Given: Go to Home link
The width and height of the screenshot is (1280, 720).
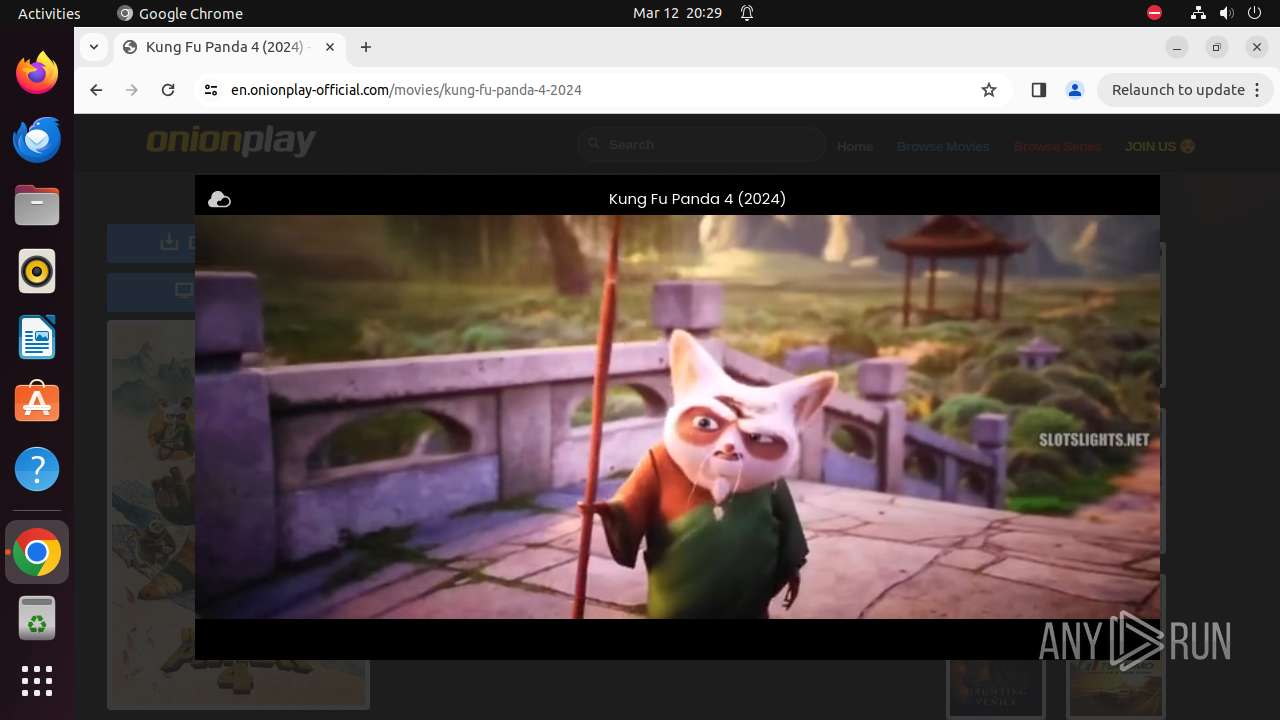Looking at the screenshot, I should tap(855, 146).
